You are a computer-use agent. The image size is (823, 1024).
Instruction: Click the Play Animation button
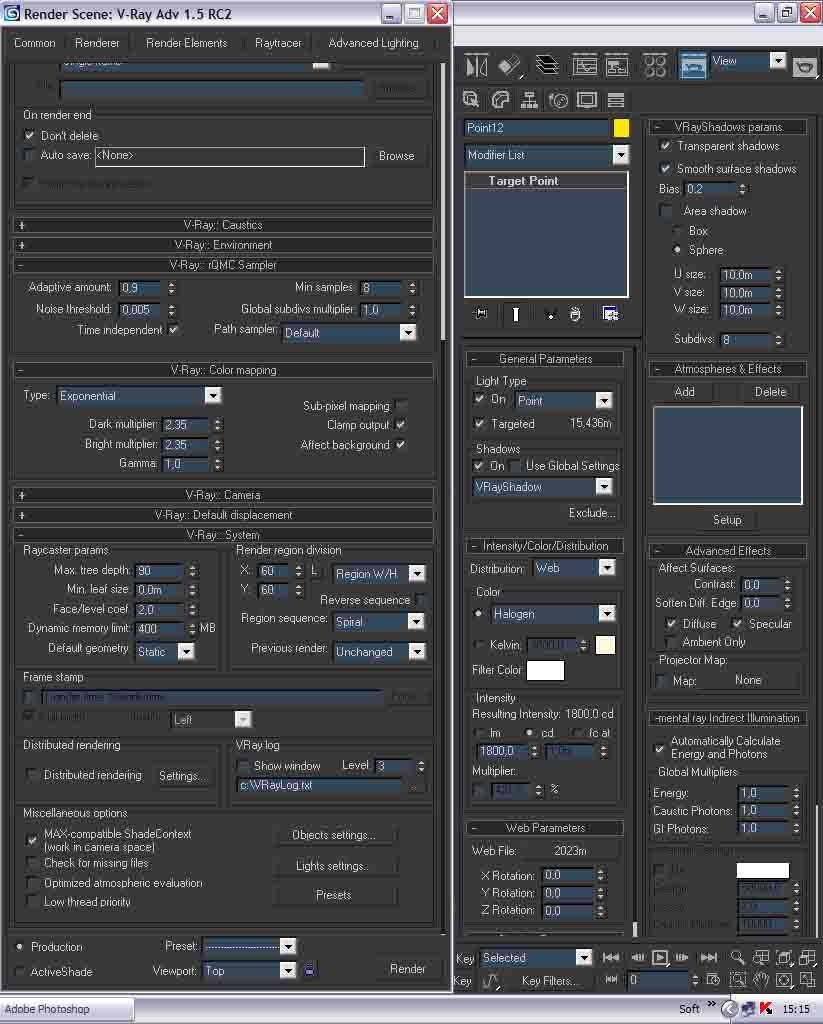click(x=660, y=957)
